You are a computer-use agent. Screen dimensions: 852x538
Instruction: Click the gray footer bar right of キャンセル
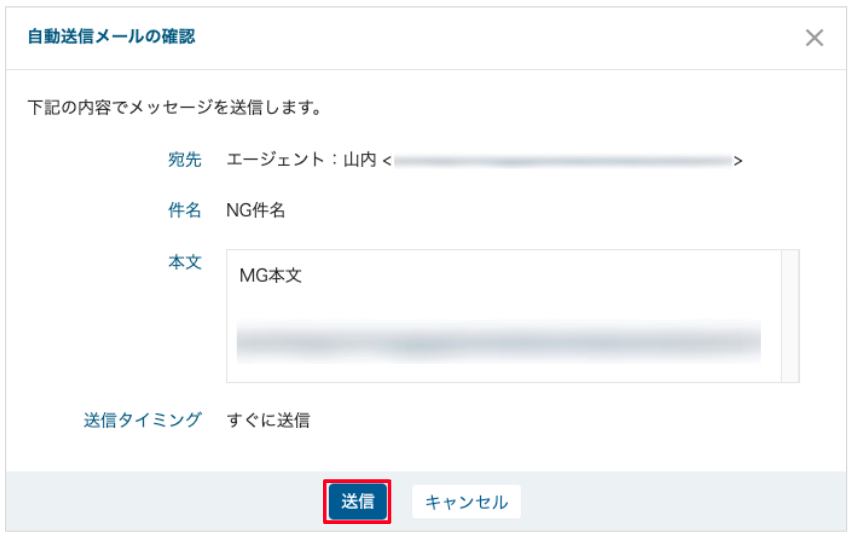pyautogui.click(x=680, y=502)
